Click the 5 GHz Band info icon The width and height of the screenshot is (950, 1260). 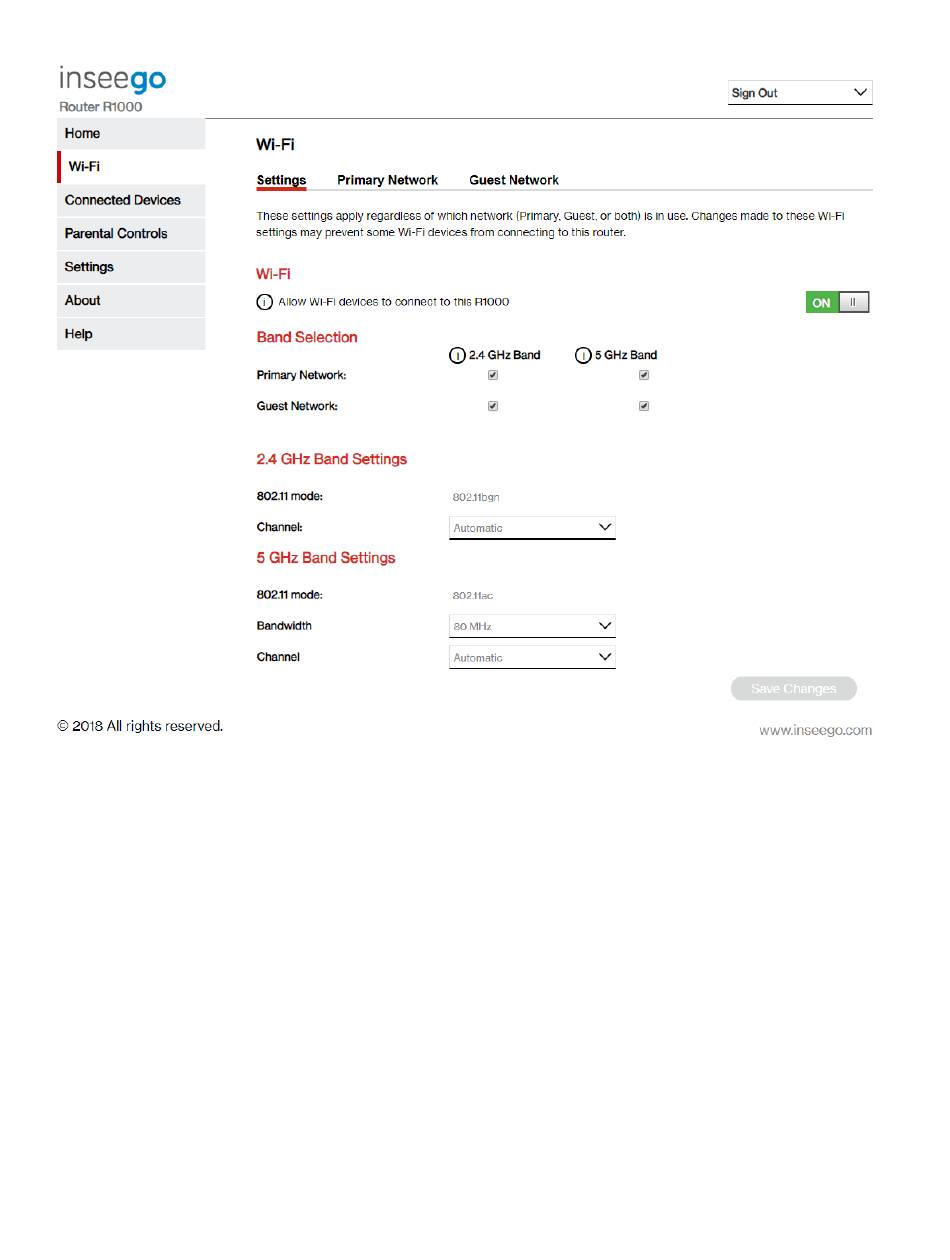[583, 355]
